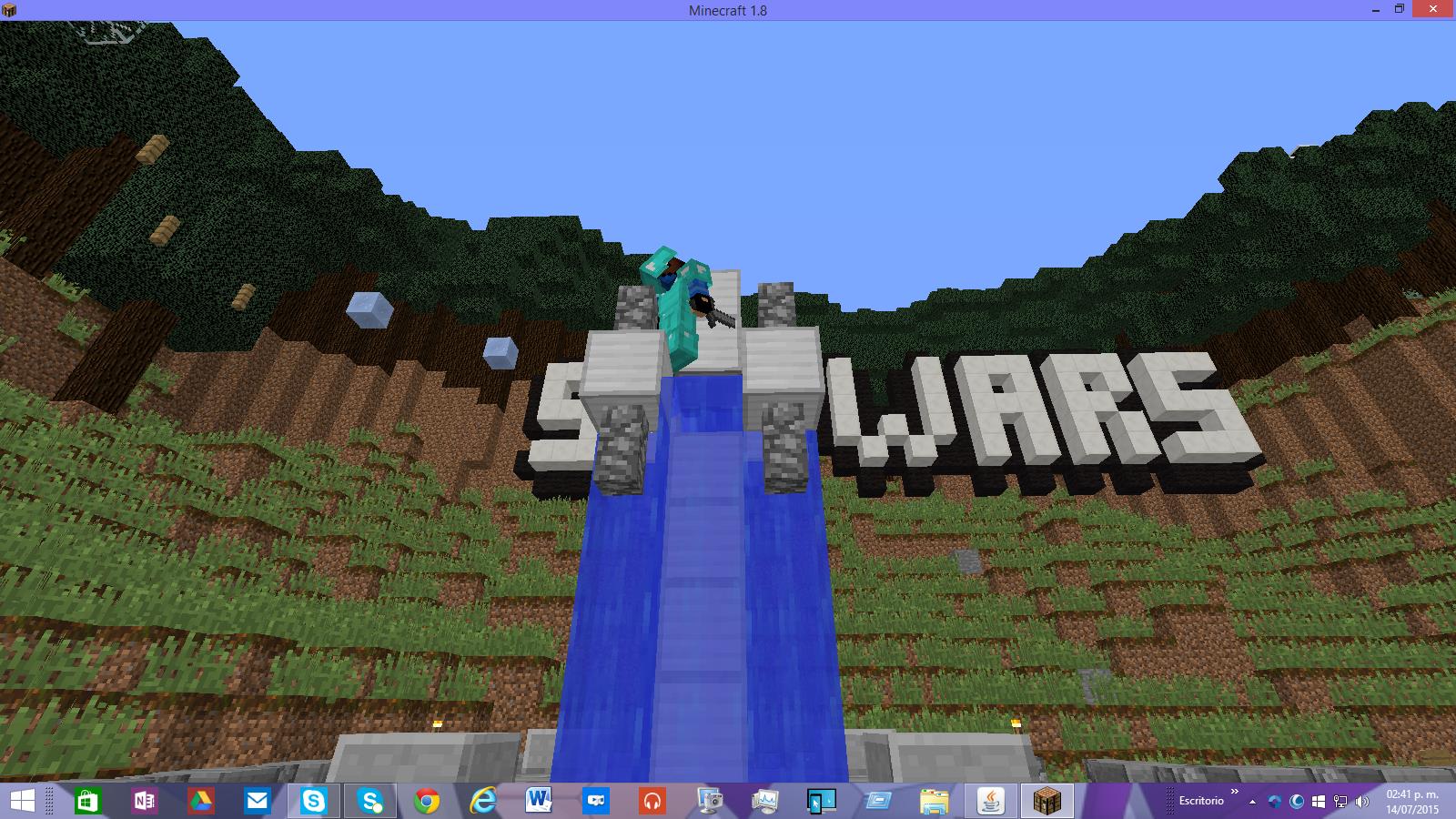Click the Escritorio toolbar label

1201,801
